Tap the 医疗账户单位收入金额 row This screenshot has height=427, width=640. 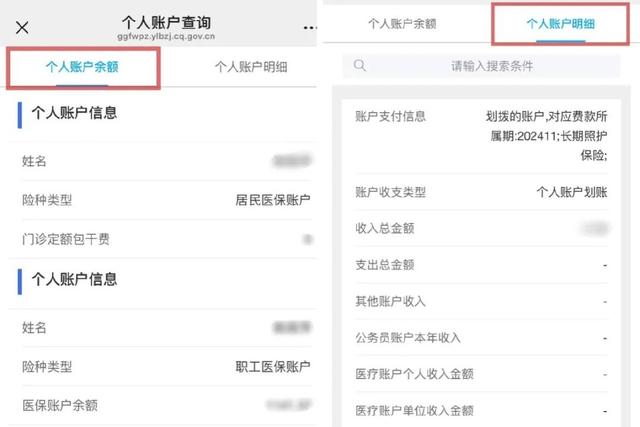pos(481,410)
